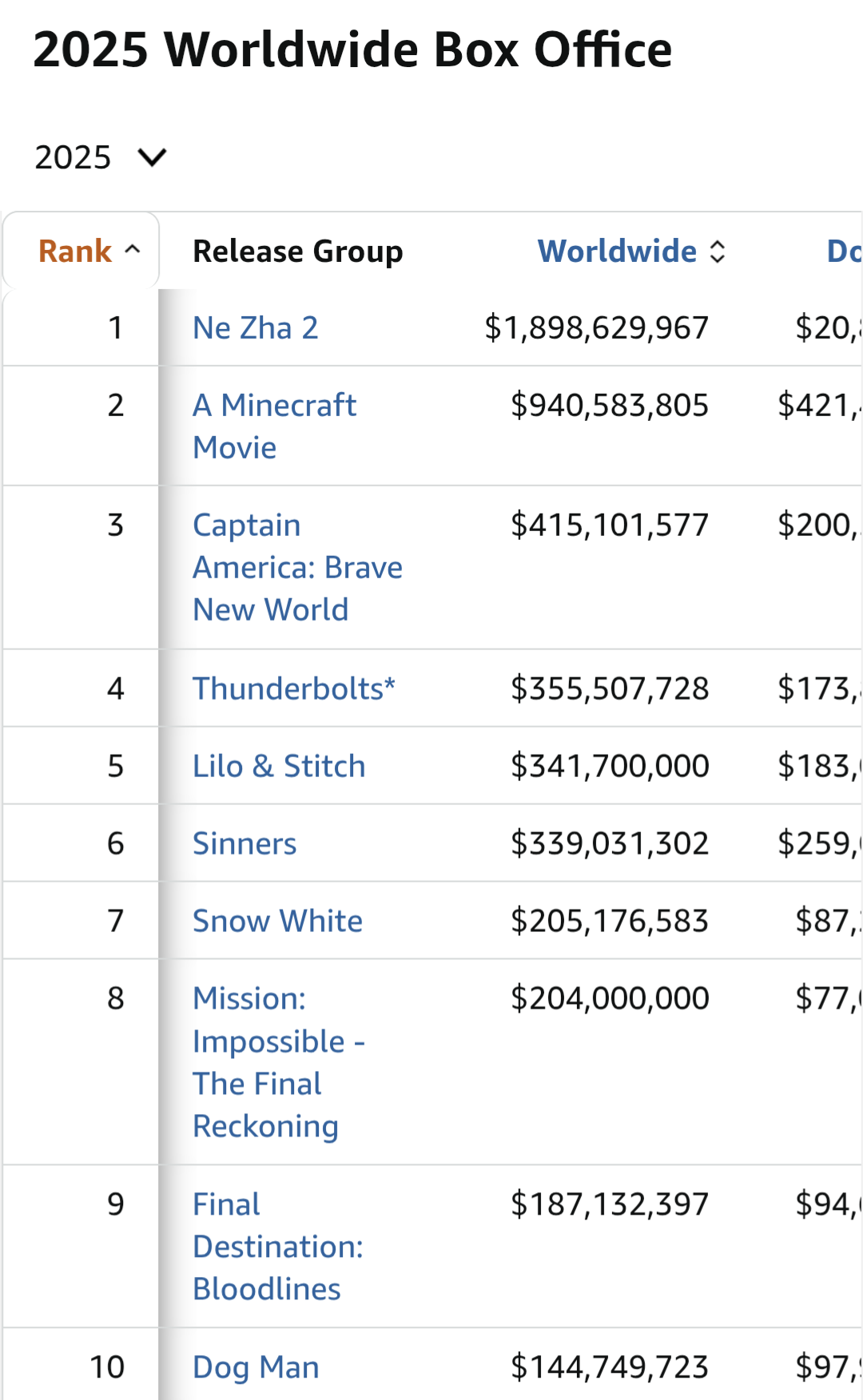Click the Worldwide sort arrows icon

tap(718, 251)
